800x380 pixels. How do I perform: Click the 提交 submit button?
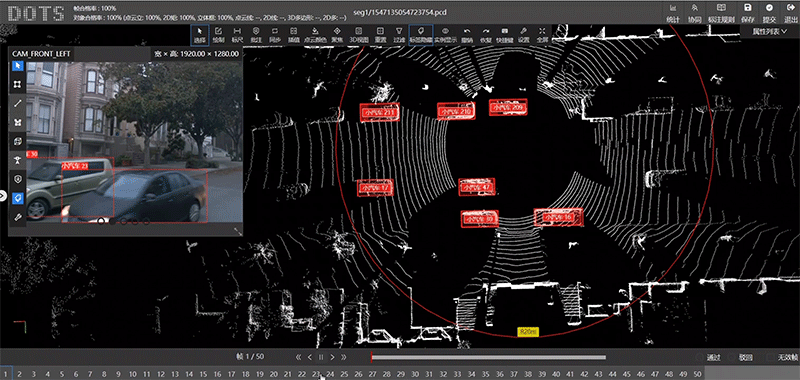pyautogui.click(x=769, y=13)
